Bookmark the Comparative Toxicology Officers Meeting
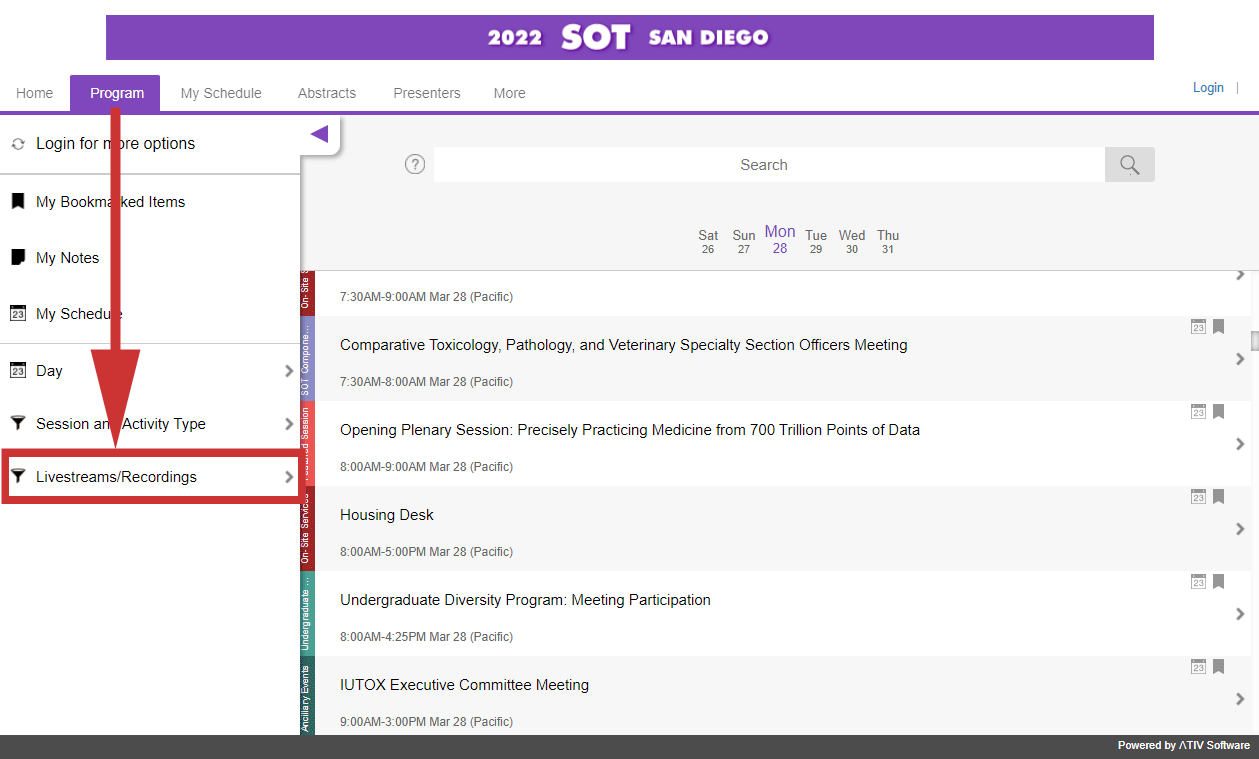 [x=1218, y=327]
